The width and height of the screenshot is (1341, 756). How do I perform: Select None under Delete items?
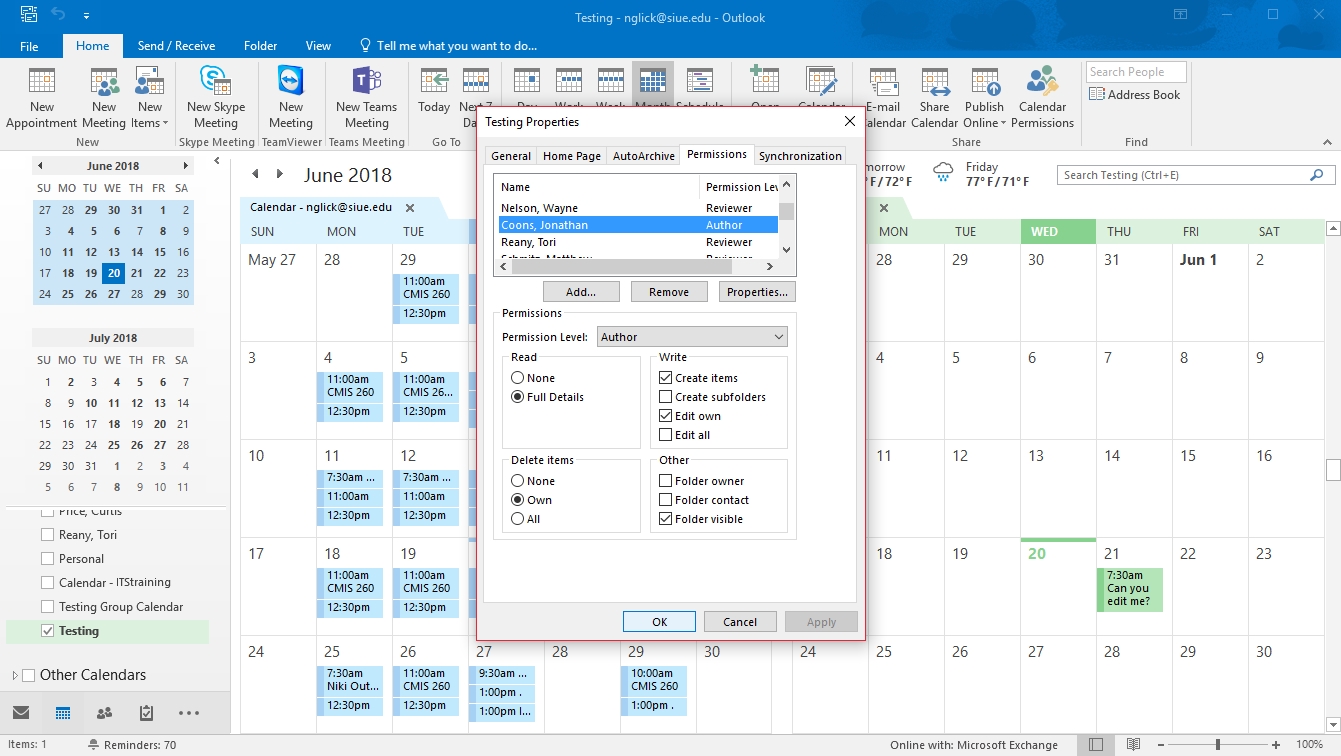coord(518,481)
